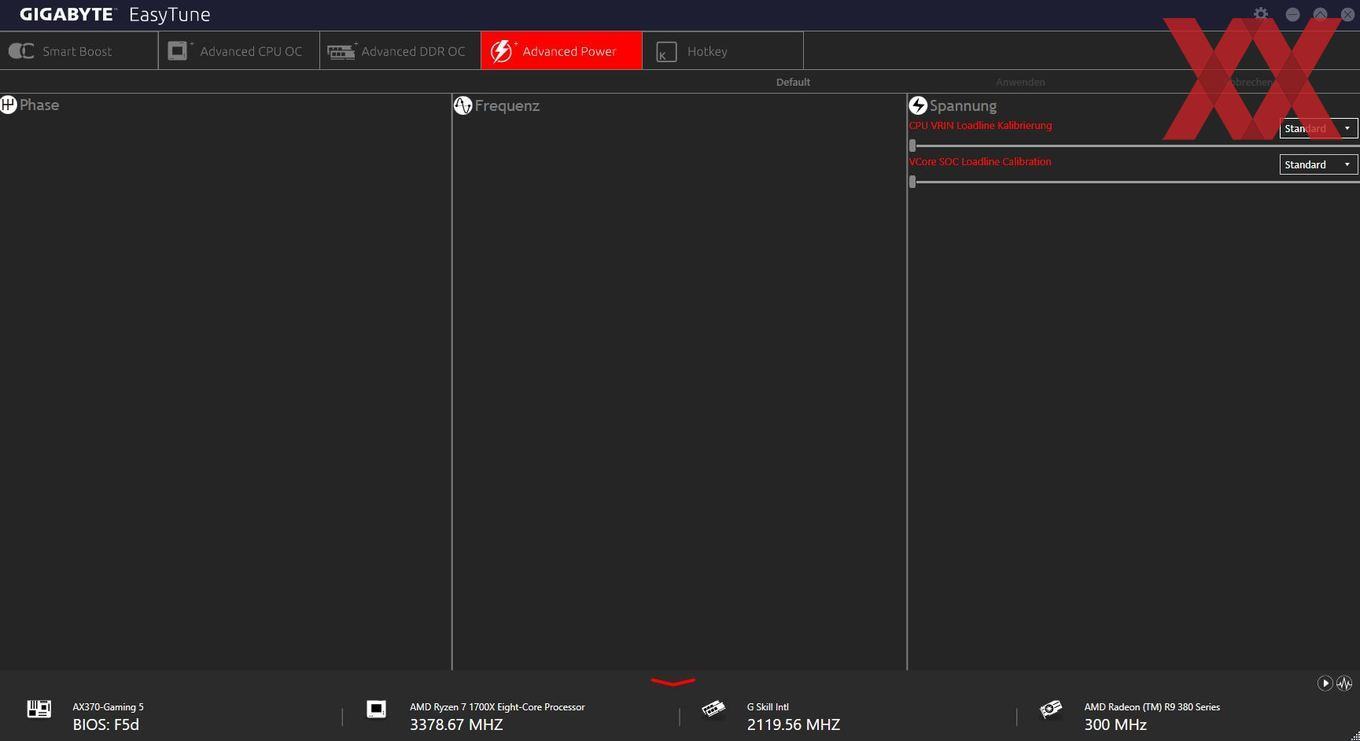Click 'G Skill Intl' memory label

(x=767, y=707)
